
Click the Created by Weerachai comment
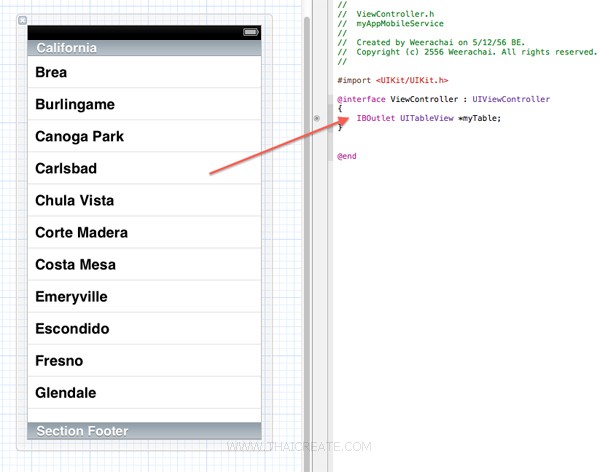pos(431,42)
